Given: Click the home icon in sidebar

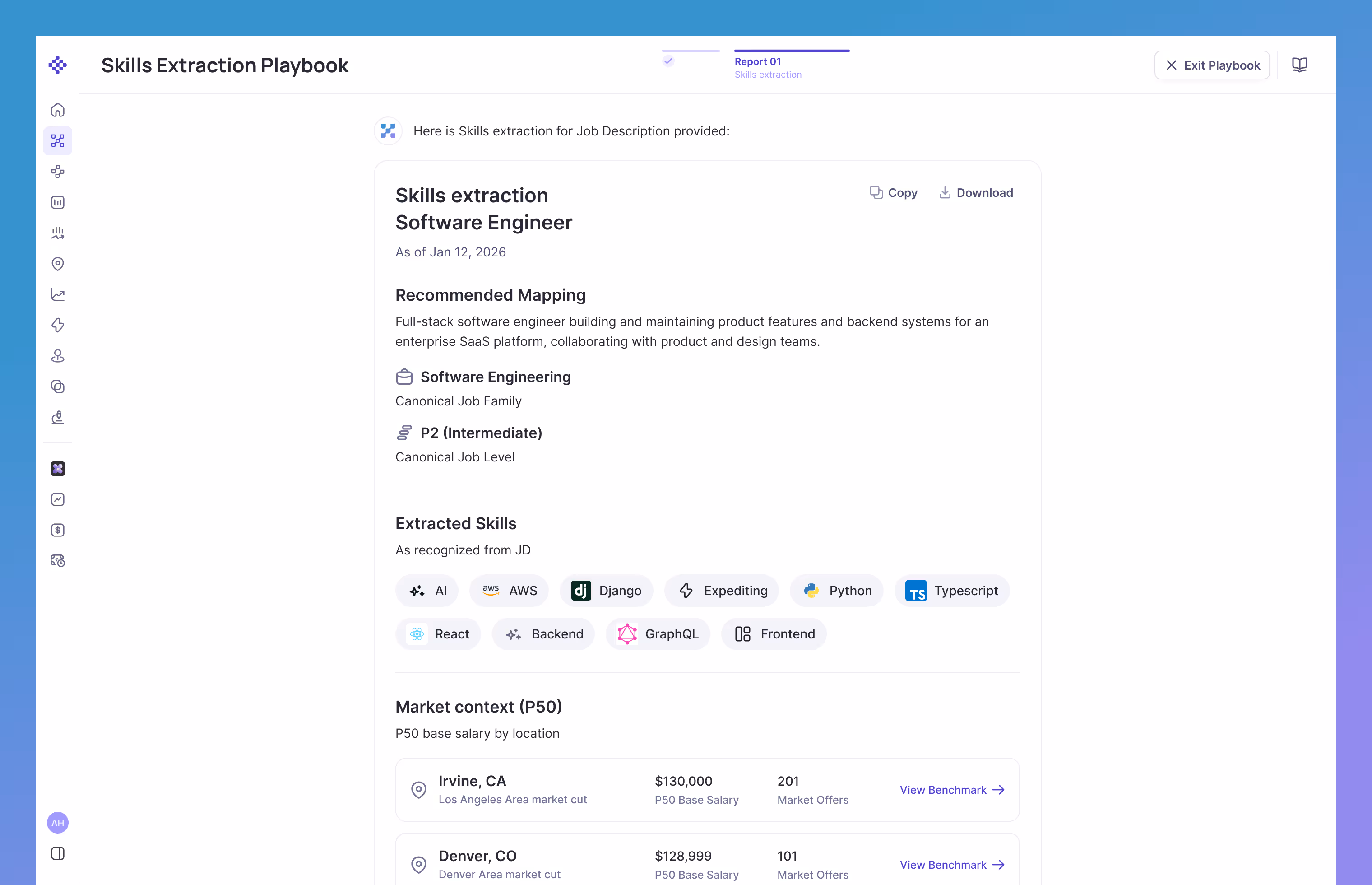Looking at the screenshot, I should (x=57, y=110).
